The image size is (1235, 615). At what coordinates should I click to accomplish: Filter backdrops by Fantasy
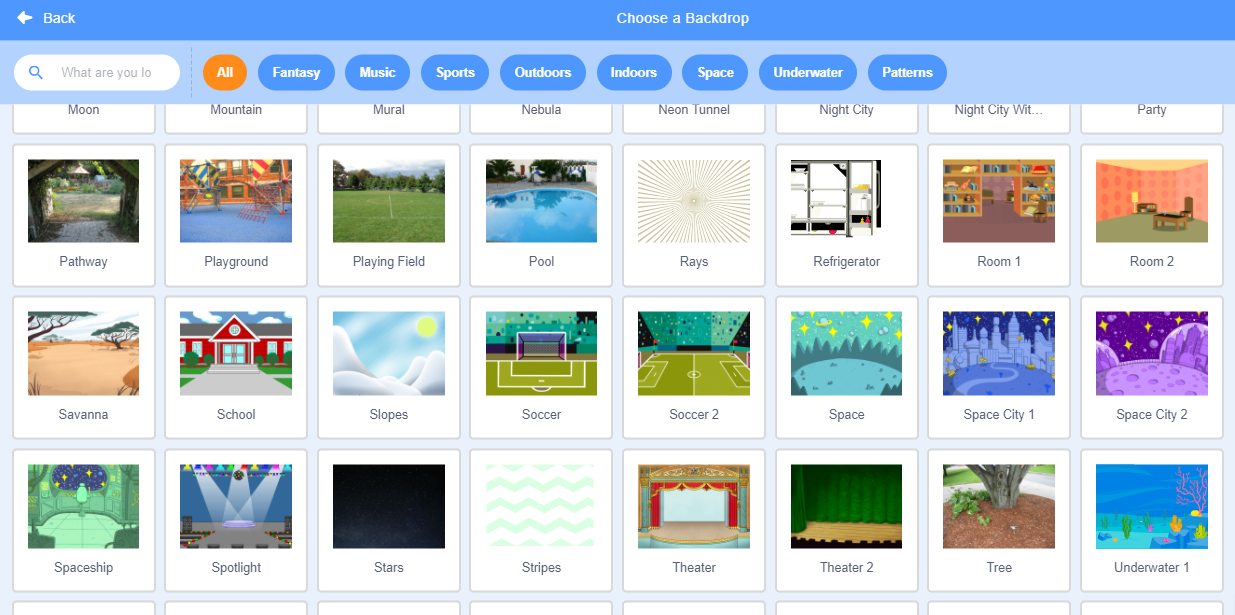click(296, 72)
